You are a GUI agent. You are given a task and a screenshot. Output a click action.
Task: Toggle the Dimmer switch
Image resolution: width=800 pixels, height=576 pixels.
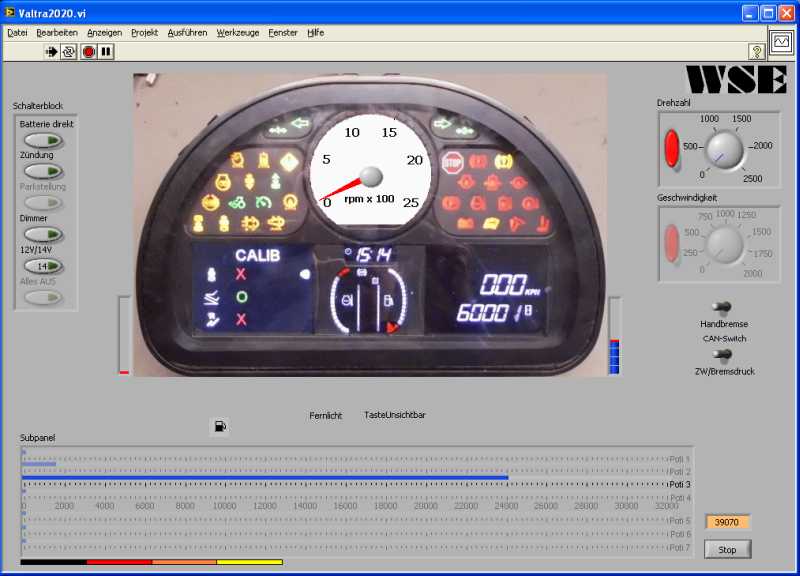(44, 235)
